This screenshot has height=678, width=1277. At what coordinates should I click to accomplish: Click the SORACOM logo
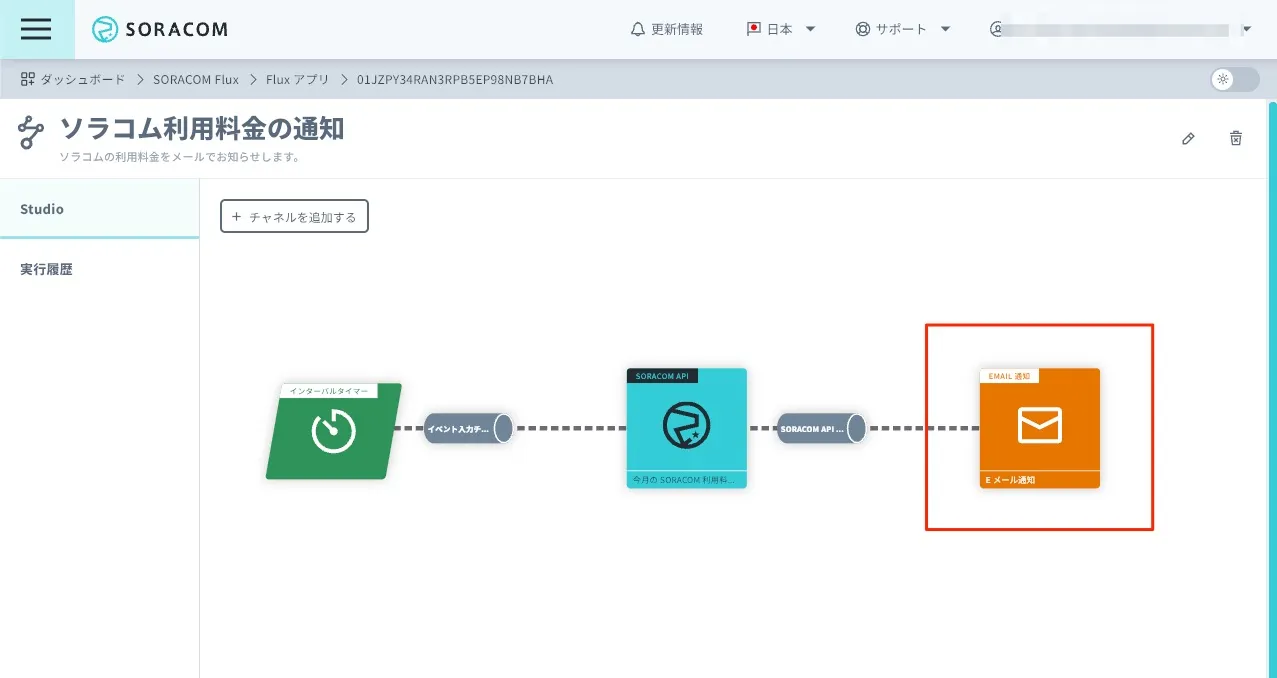click(159, 29)
